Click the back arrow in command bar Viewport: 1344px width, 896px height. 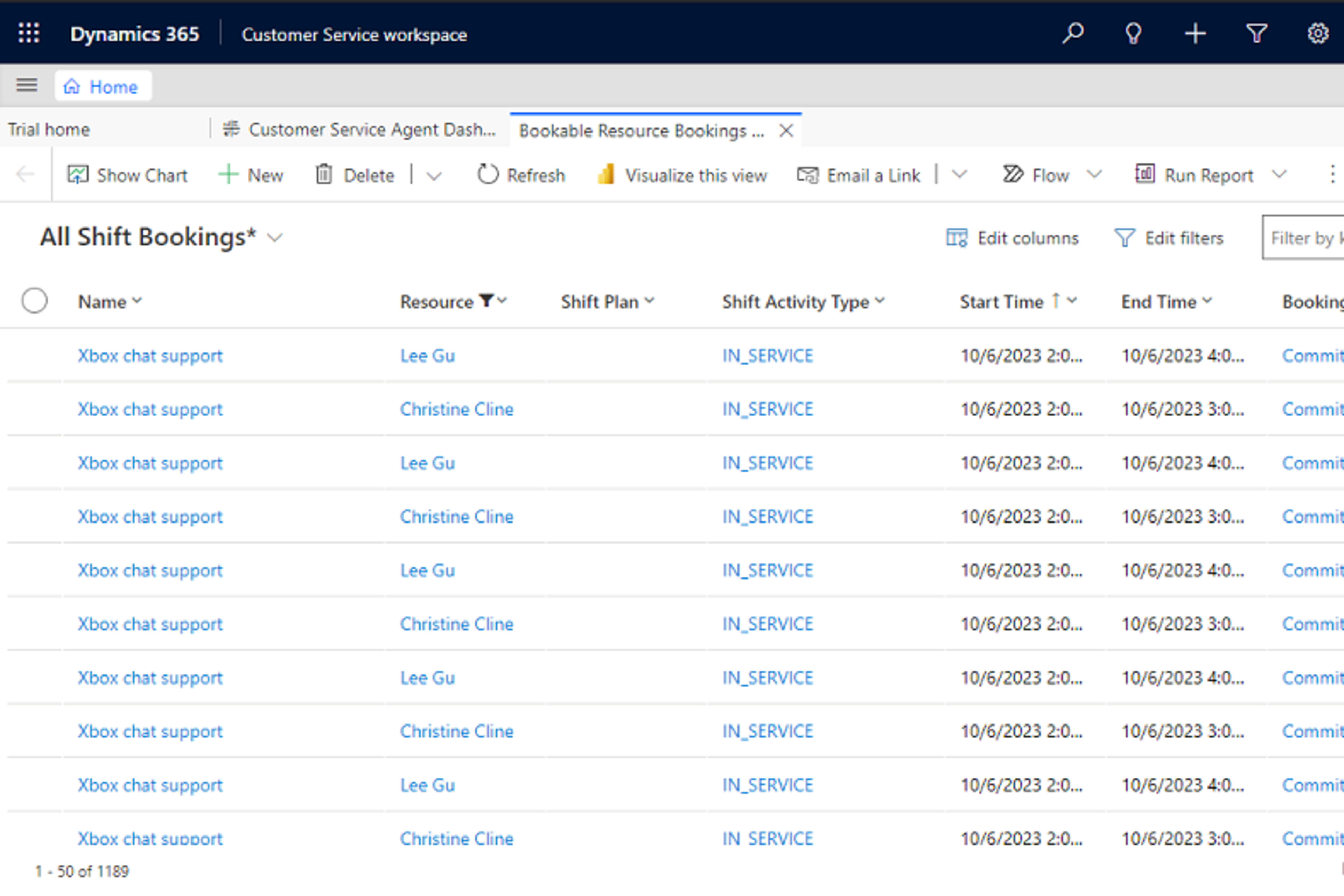[25, 174]
